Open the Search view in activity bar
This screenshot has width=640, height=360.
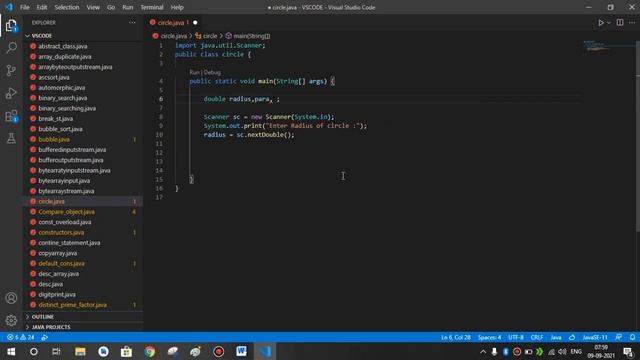pos(11,48)
